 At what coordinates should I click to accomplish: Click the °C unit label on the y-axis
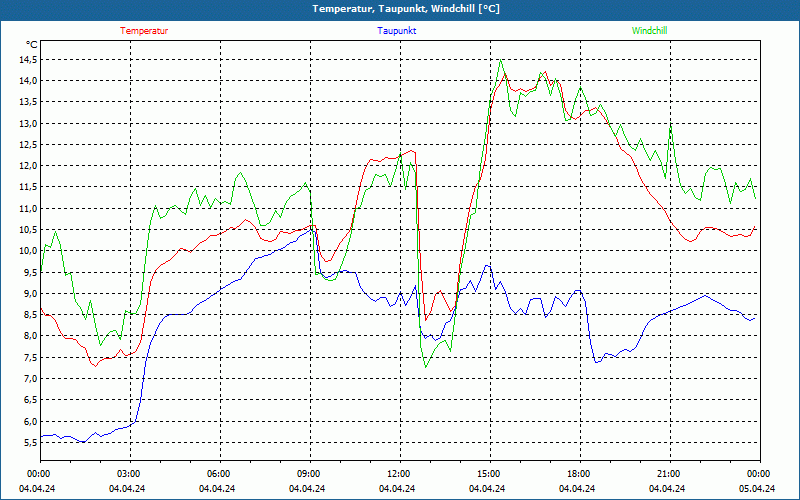(x=31, y=45)
